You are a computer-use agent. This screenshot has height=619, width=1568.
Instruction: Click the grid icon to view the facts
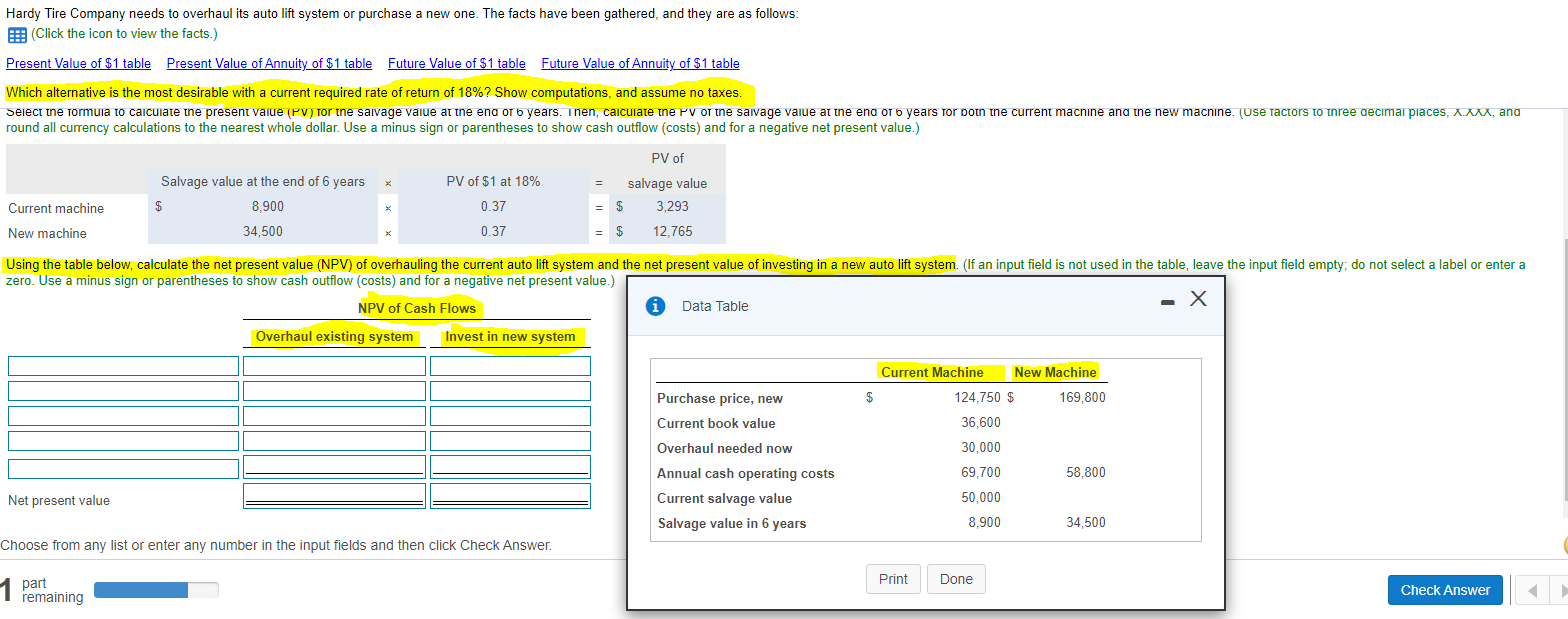point(16,34)
